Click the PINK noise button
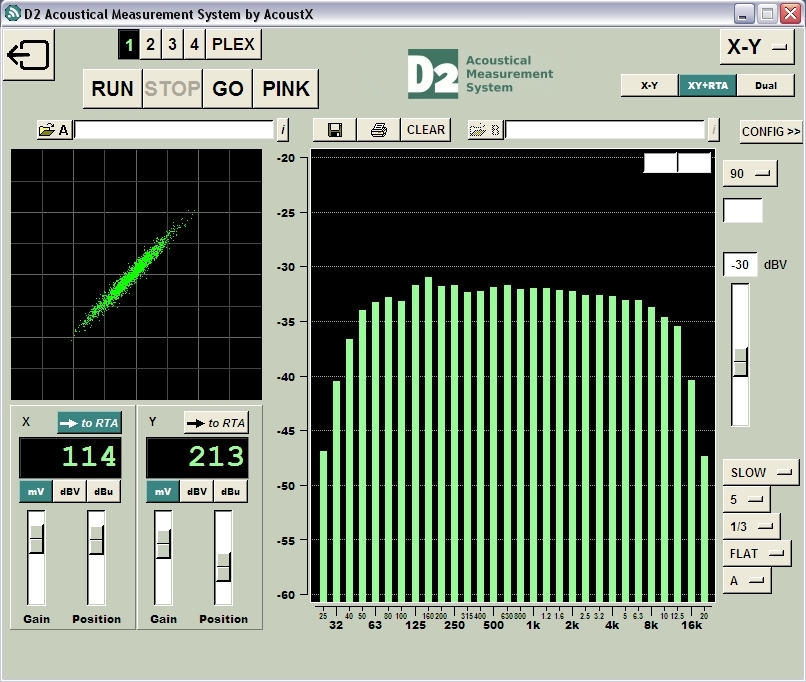 (x=286, y=88)
